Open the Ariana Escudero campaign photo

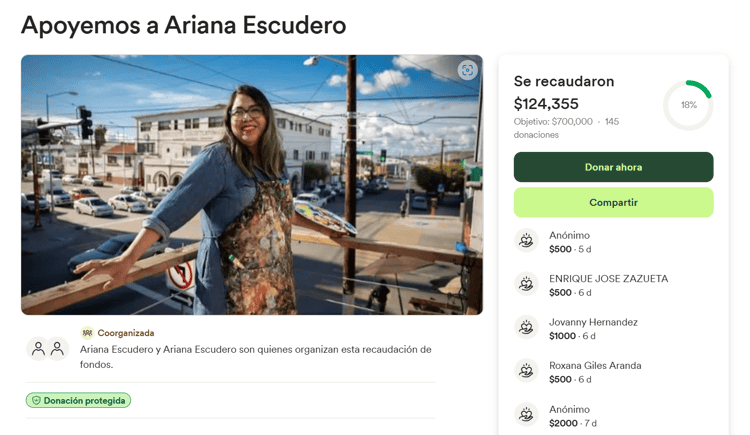252,185
